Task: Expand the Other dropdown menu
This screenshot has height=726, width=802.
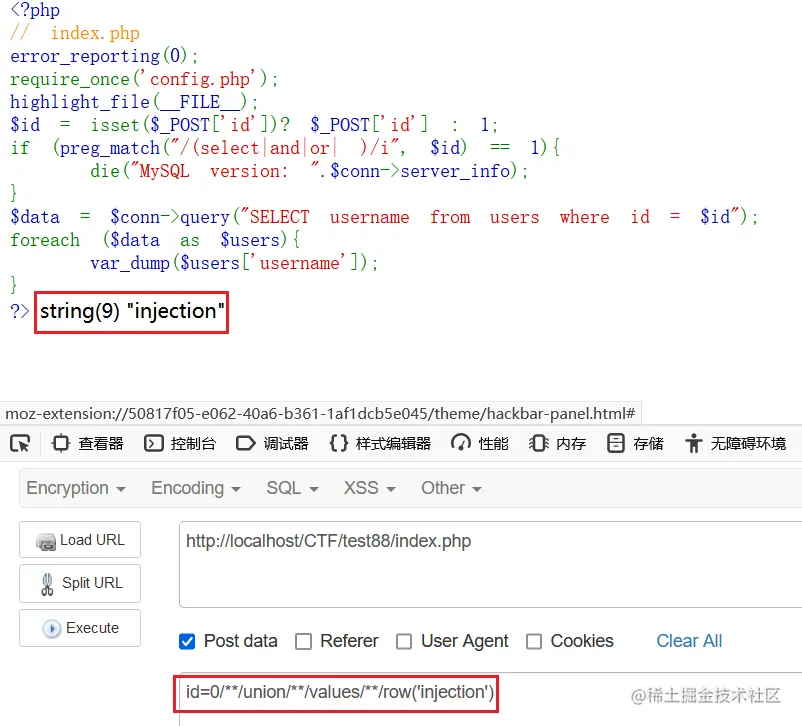Action: click(x=451, y=488)
